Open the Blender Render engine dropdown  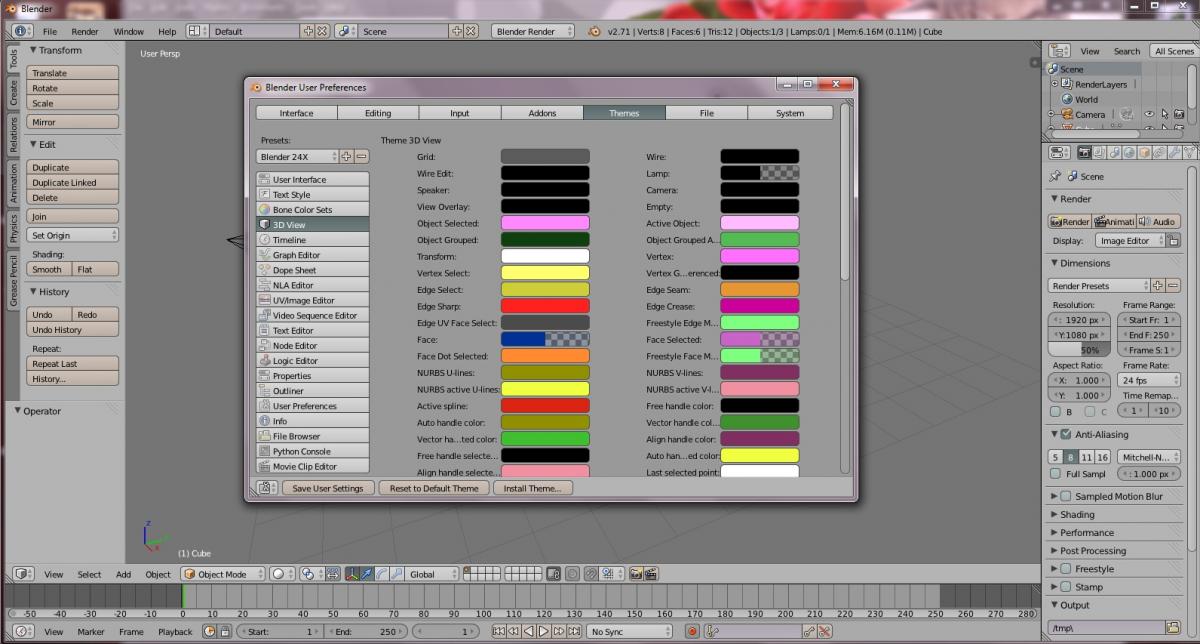point(533,31)
